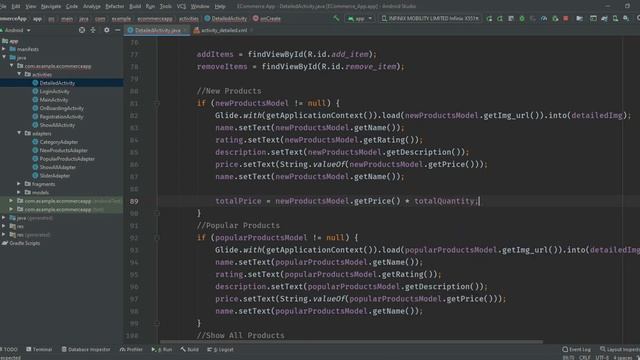Open the View menu

[31, 6]
